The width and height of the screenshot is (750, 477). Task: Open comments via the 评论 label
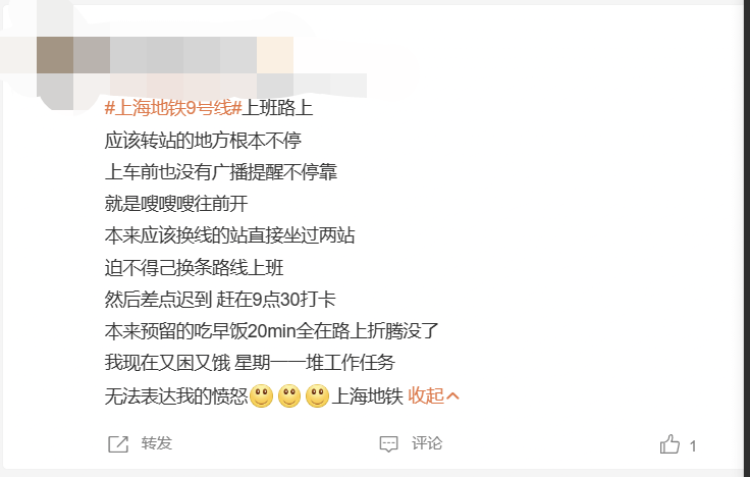427,443
